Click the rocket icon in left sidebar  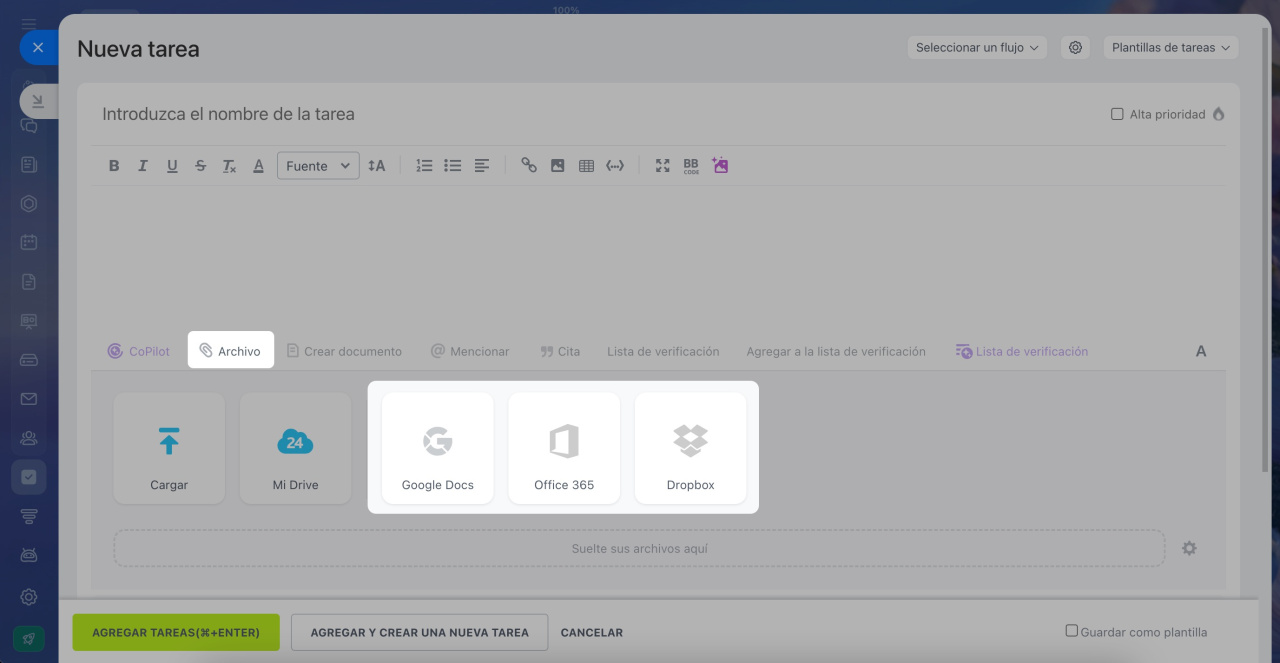[x=28, y=640]
